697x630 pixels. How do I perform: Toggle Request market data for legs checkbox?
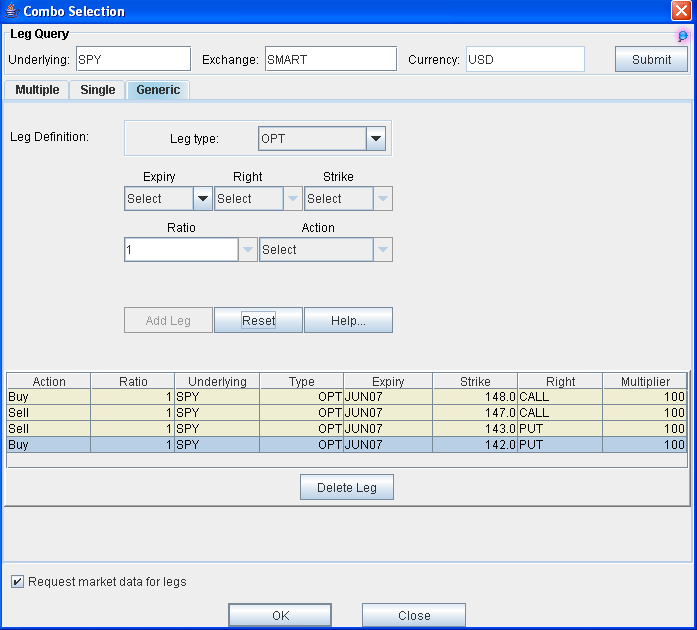pos(17,581)
